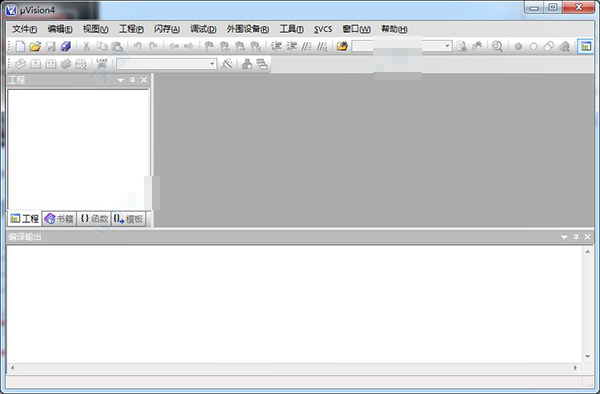Click the Enable/Disable Breakpoint hollow circle icon

[533, 46]
